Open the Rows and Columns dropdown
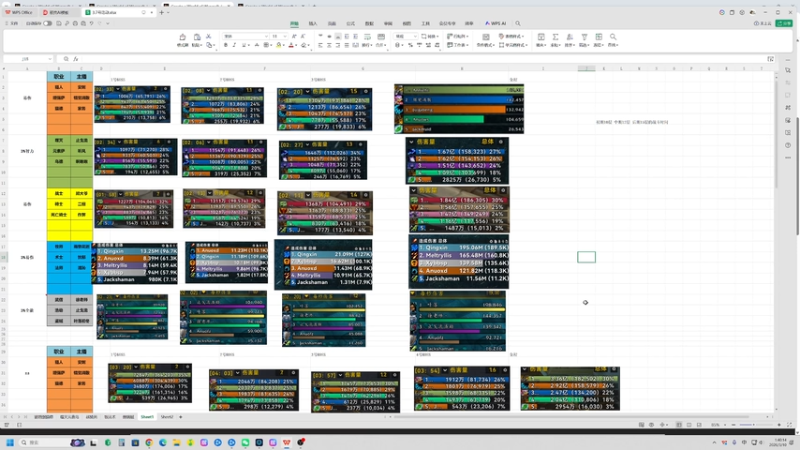 [458, 37]
